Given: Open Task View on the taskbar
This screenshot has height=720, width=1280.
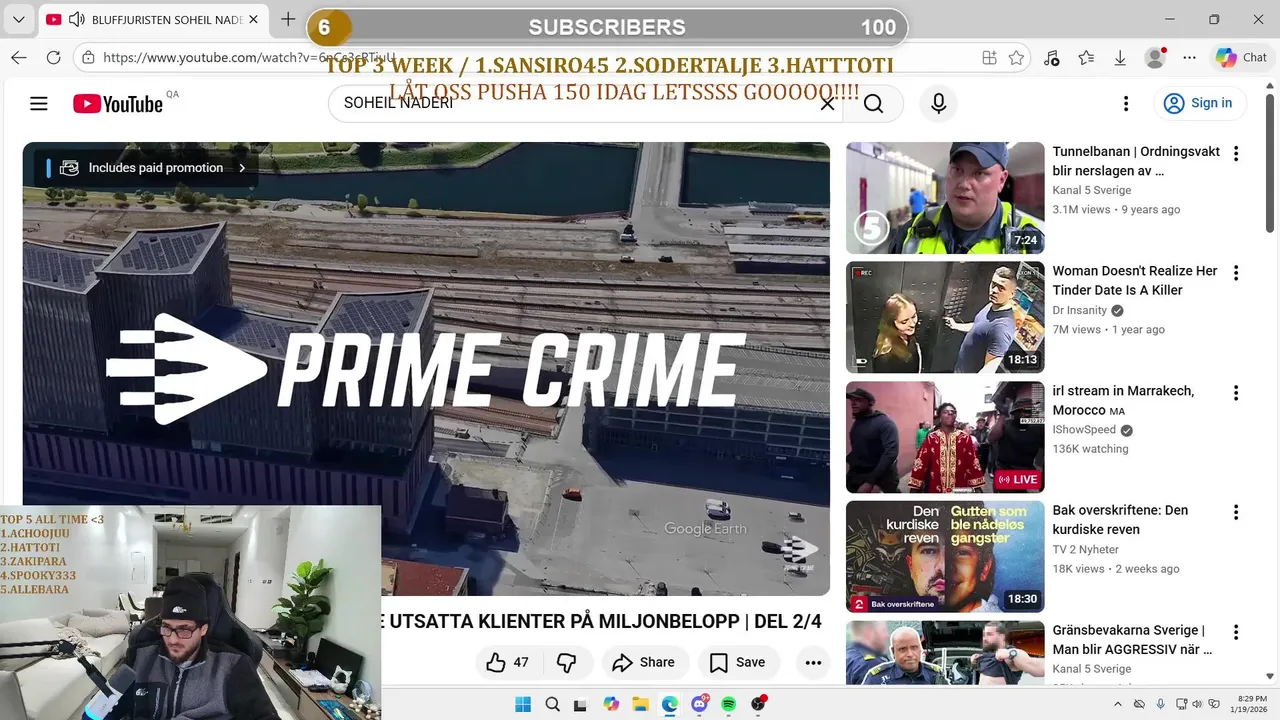Looking at the screenshot, I should pyautogui.click(x=582, y=704).
